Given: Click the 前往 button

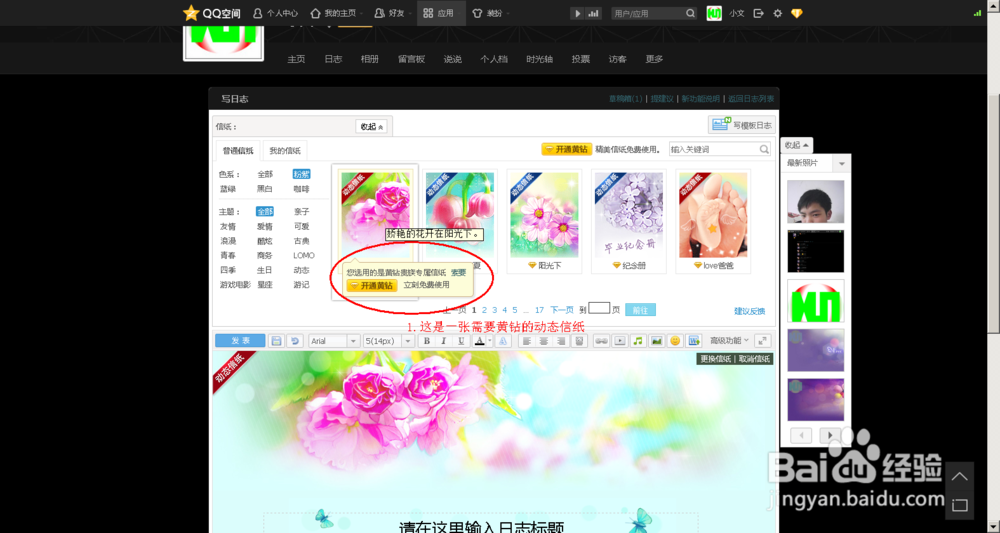Looking at the screenshot, I should (640, 310).
